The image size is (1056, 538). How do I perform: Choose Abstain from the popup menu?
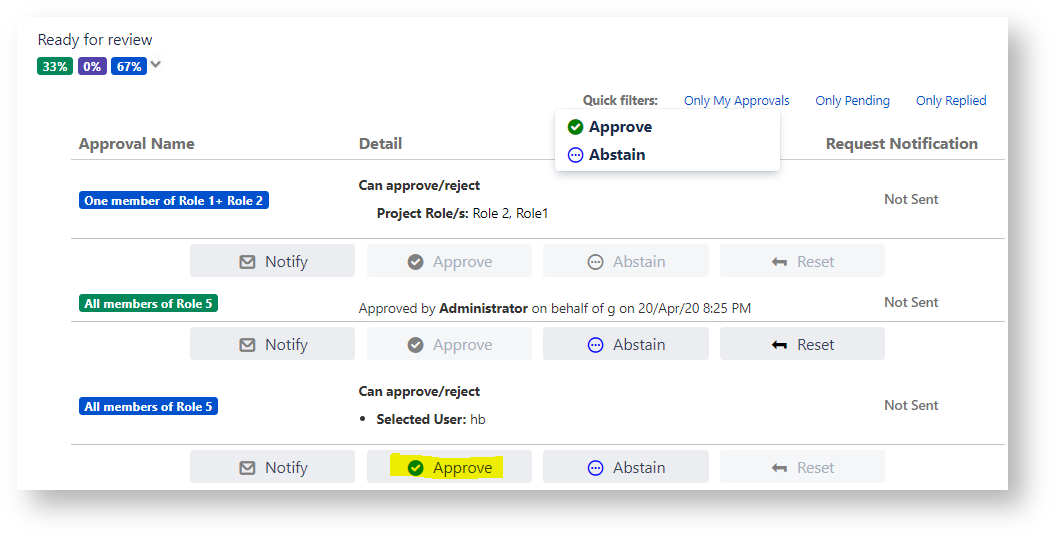tap(617, 155)
